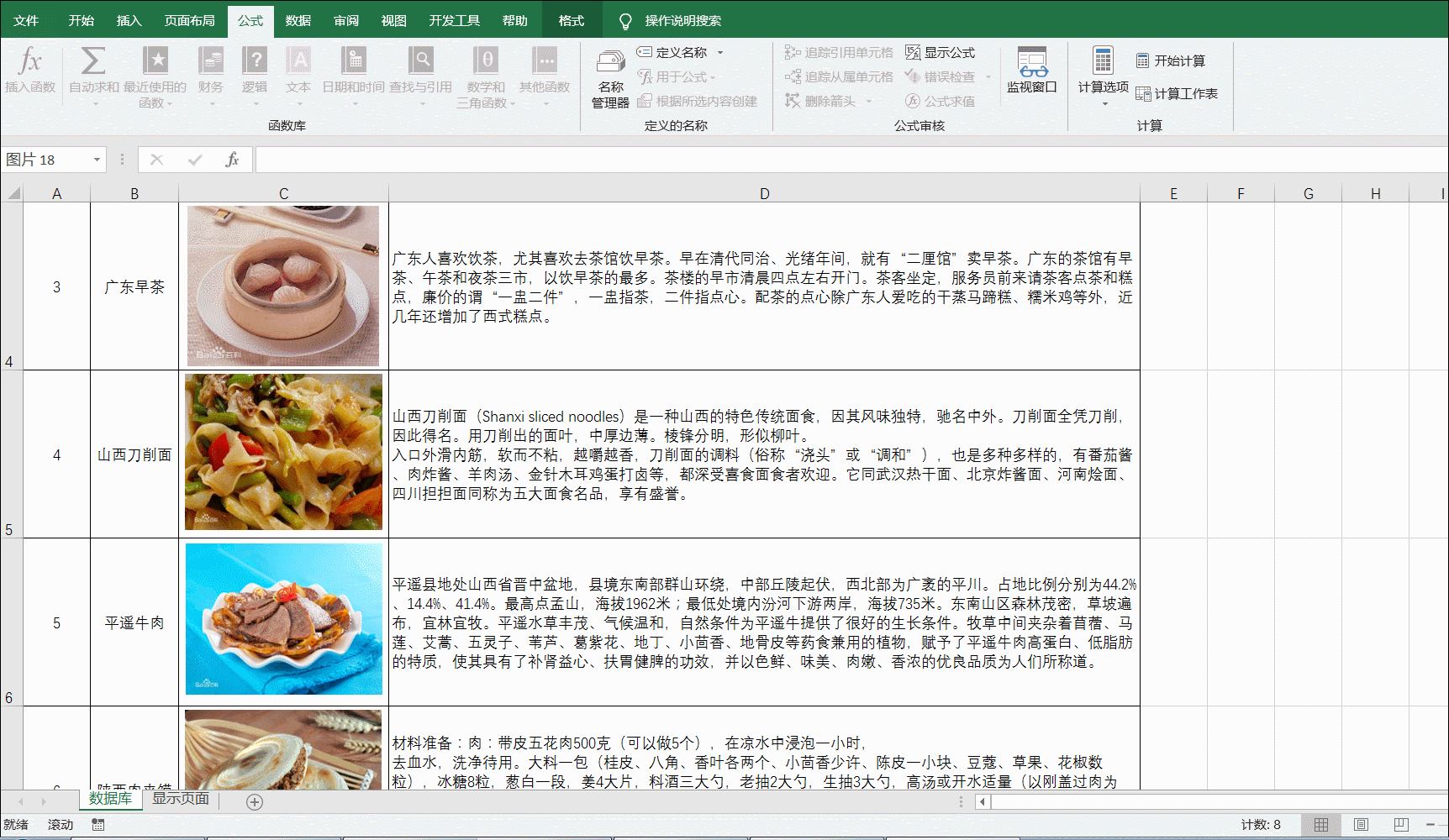Select the 显示页面 sheet tab
The image size is (1449, 840).
(181, 799)
